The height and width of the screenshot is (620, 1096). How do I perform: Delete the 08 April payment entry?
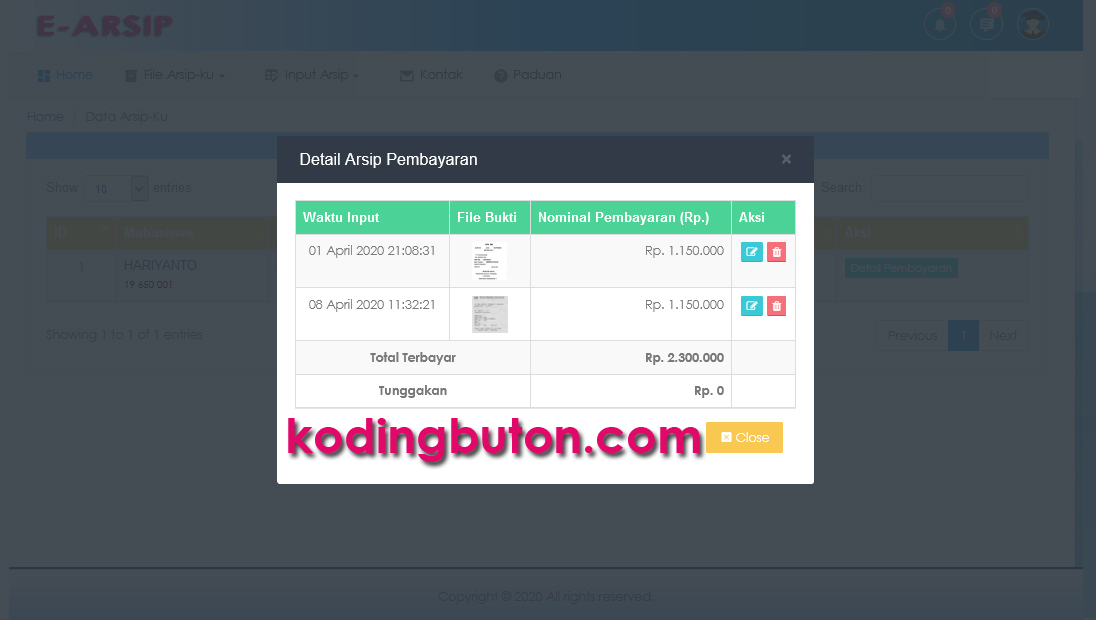(x=776, y=306)
